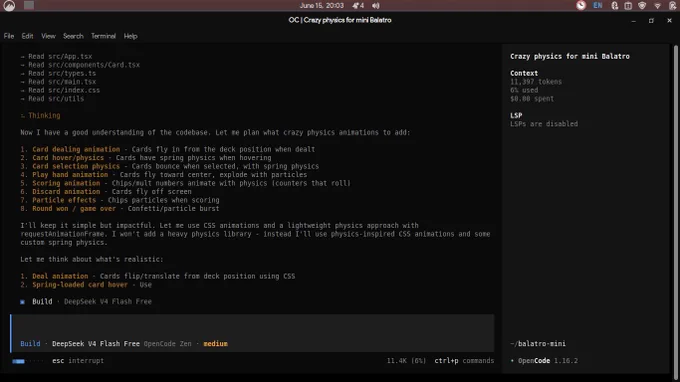Viewport: 680px width, 382px height.
Task: Click the 'Read src/utils' line
Action: (52, 98)
